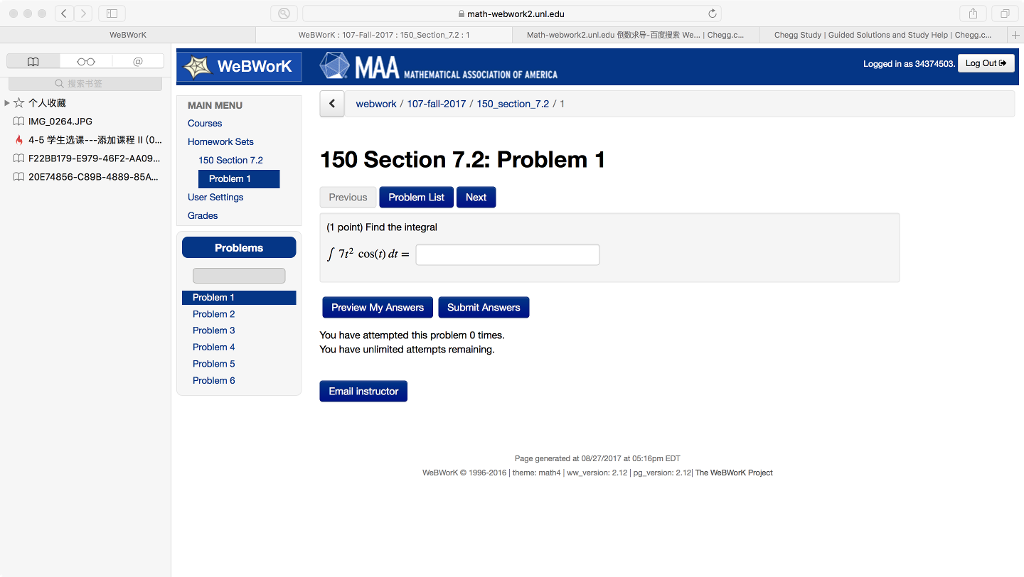Show all tabs overview icon
Screen dimensions: 1024x577
coord(1005,14)
